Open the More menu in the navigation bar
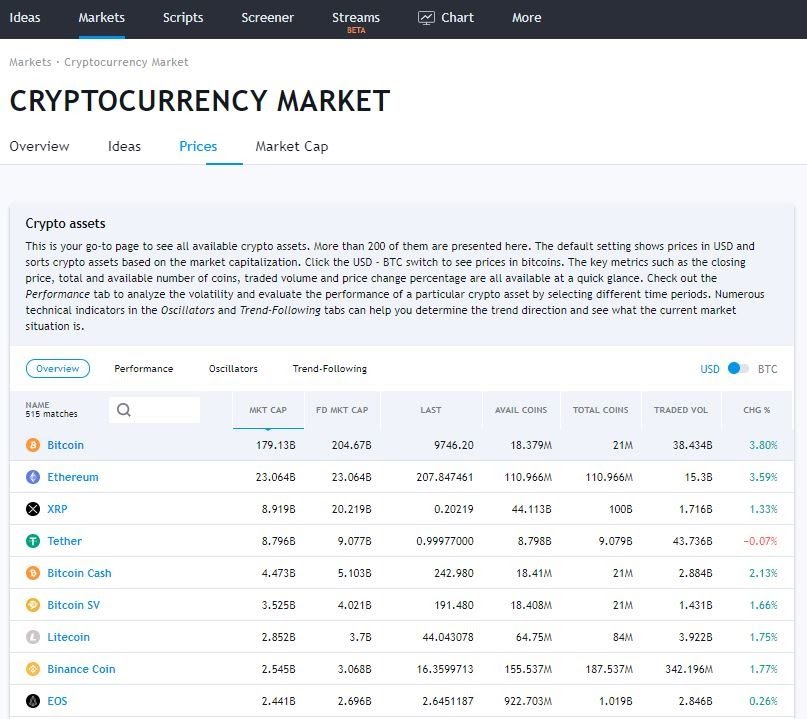807x719 pixels. (x=526, y=17)
